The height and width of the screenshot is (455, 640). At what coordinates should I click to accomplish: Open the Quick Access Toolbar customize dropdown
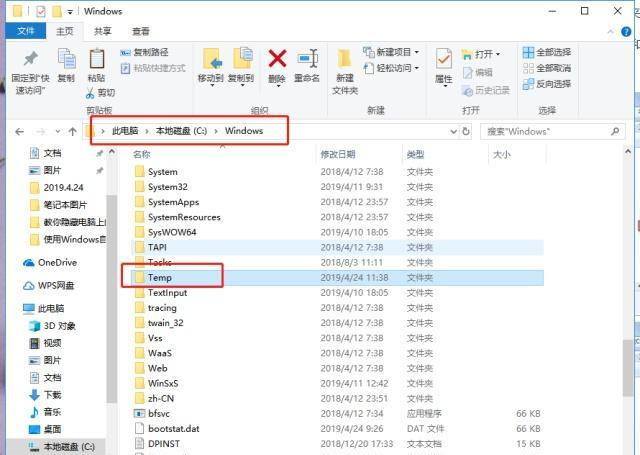[70, 12]
